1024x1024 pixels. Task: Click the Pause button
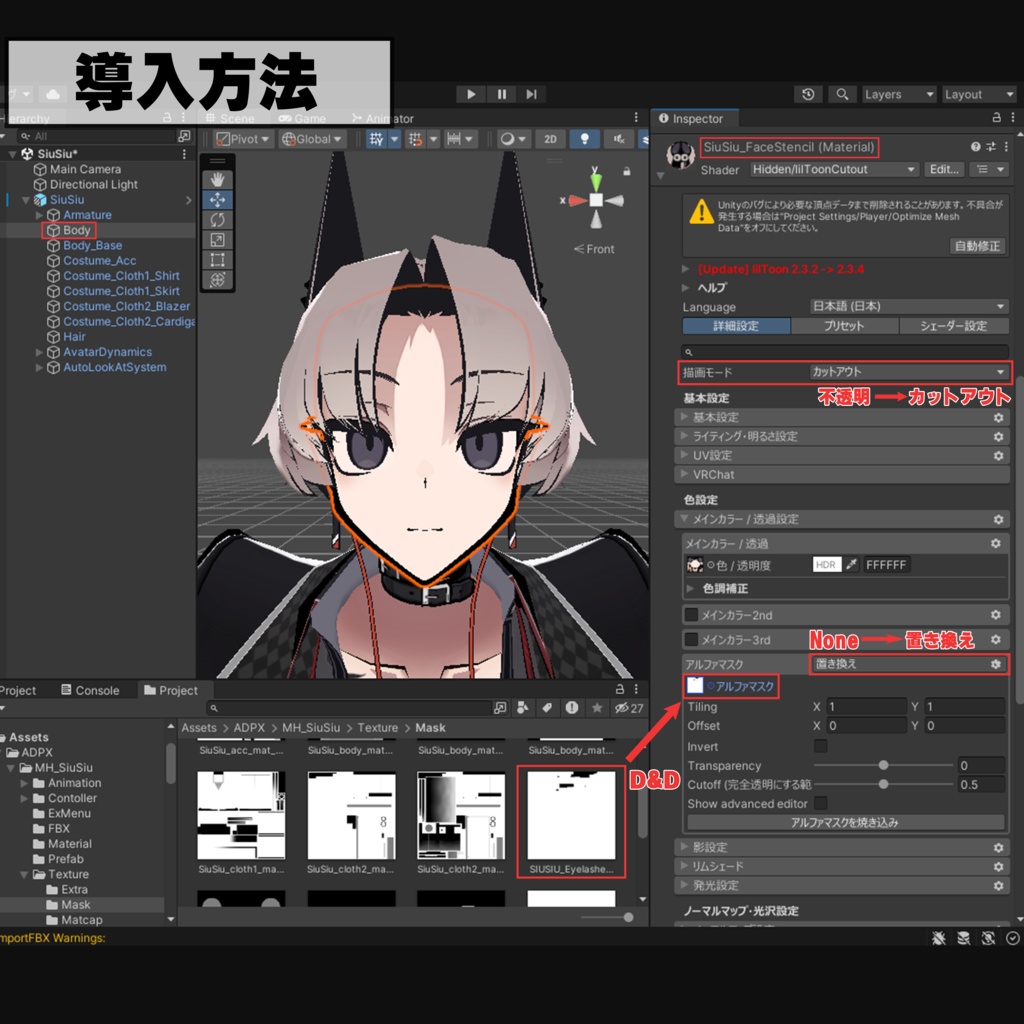click(502, 94)
